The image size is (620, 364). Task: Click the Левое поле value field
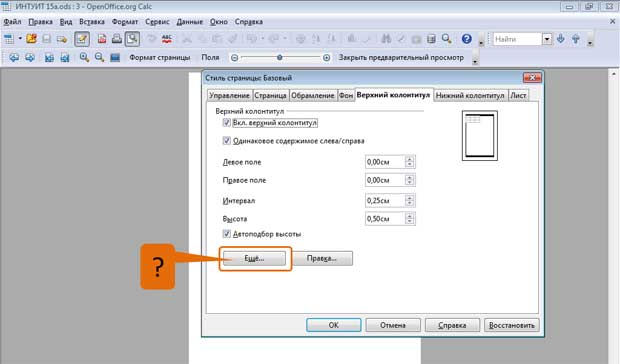pyautogui.click(x=385, y=162)
